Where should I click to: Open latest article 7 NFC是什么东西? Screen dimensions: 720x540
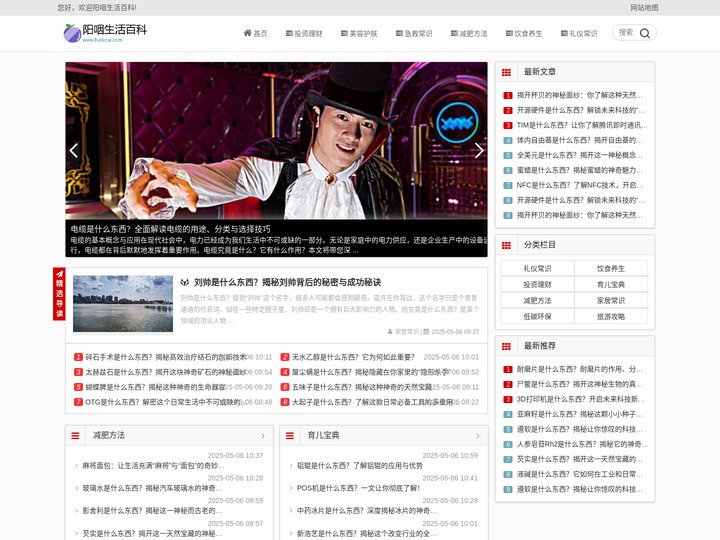click(x=579, y=186)
